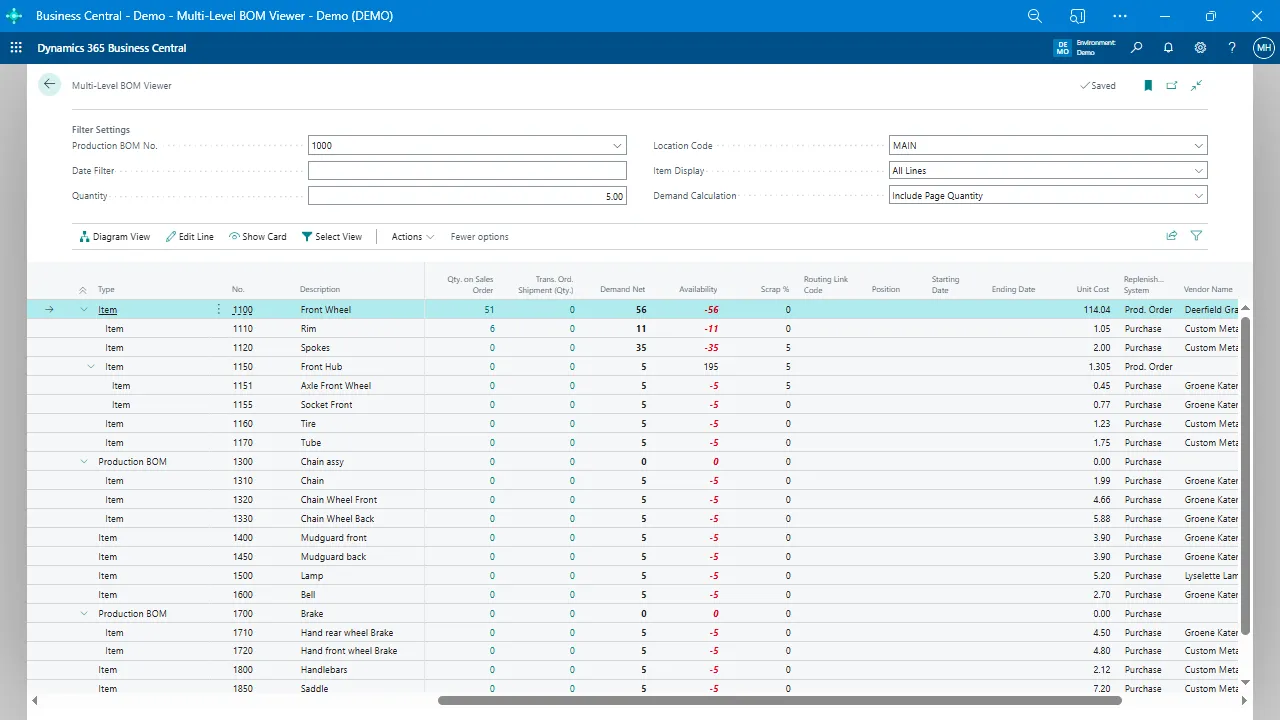Switch to Diagram View
Image resolution: width=1280 pixels, height=720 pixels.
114,237
